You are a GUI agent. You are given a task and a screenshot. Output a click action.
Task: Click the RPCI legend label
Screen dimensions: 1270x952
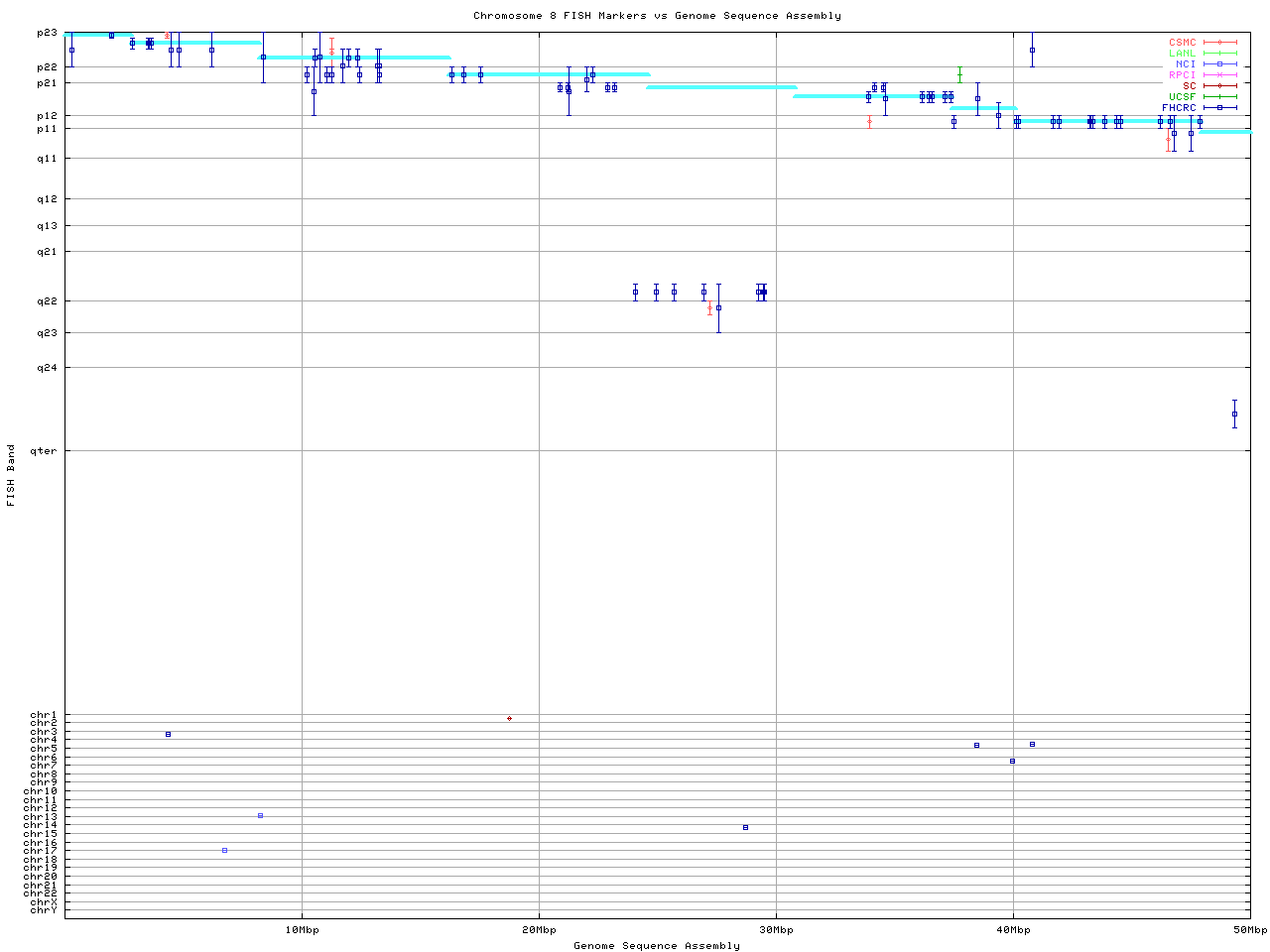click(1182, 74)
